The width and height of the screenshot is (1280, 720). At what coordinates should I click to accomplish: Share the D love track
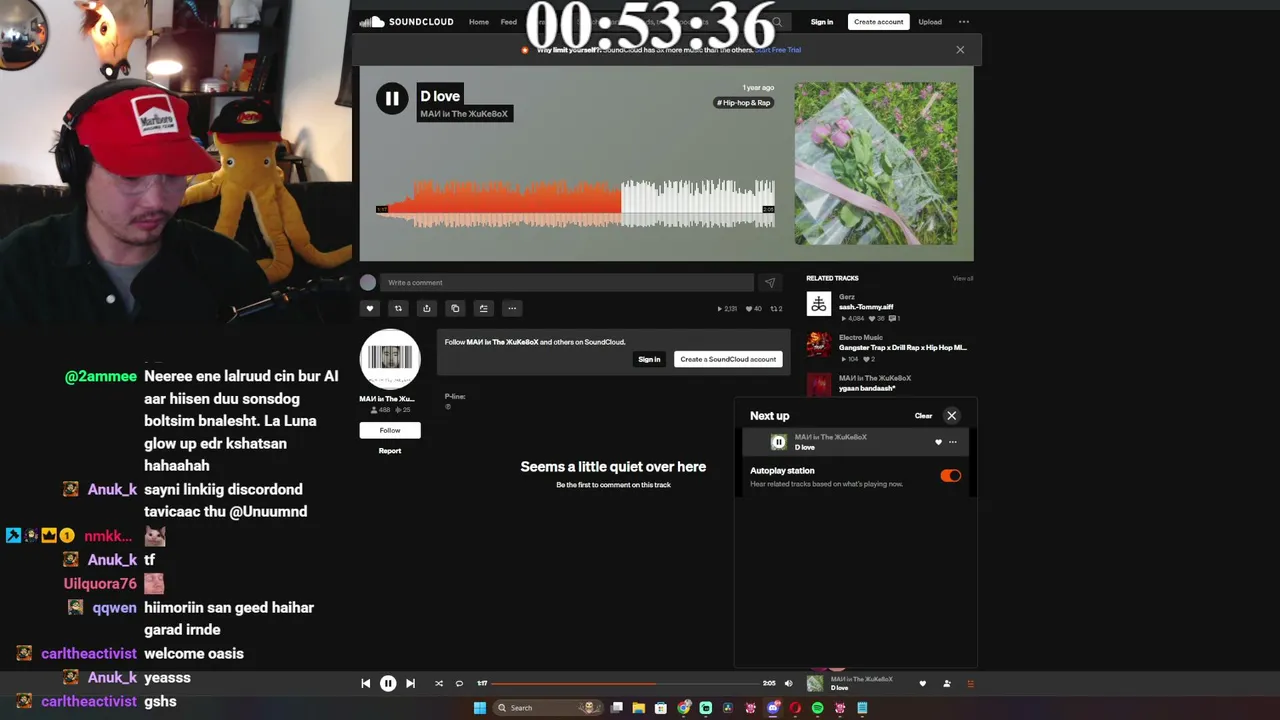tap(427, 309)
